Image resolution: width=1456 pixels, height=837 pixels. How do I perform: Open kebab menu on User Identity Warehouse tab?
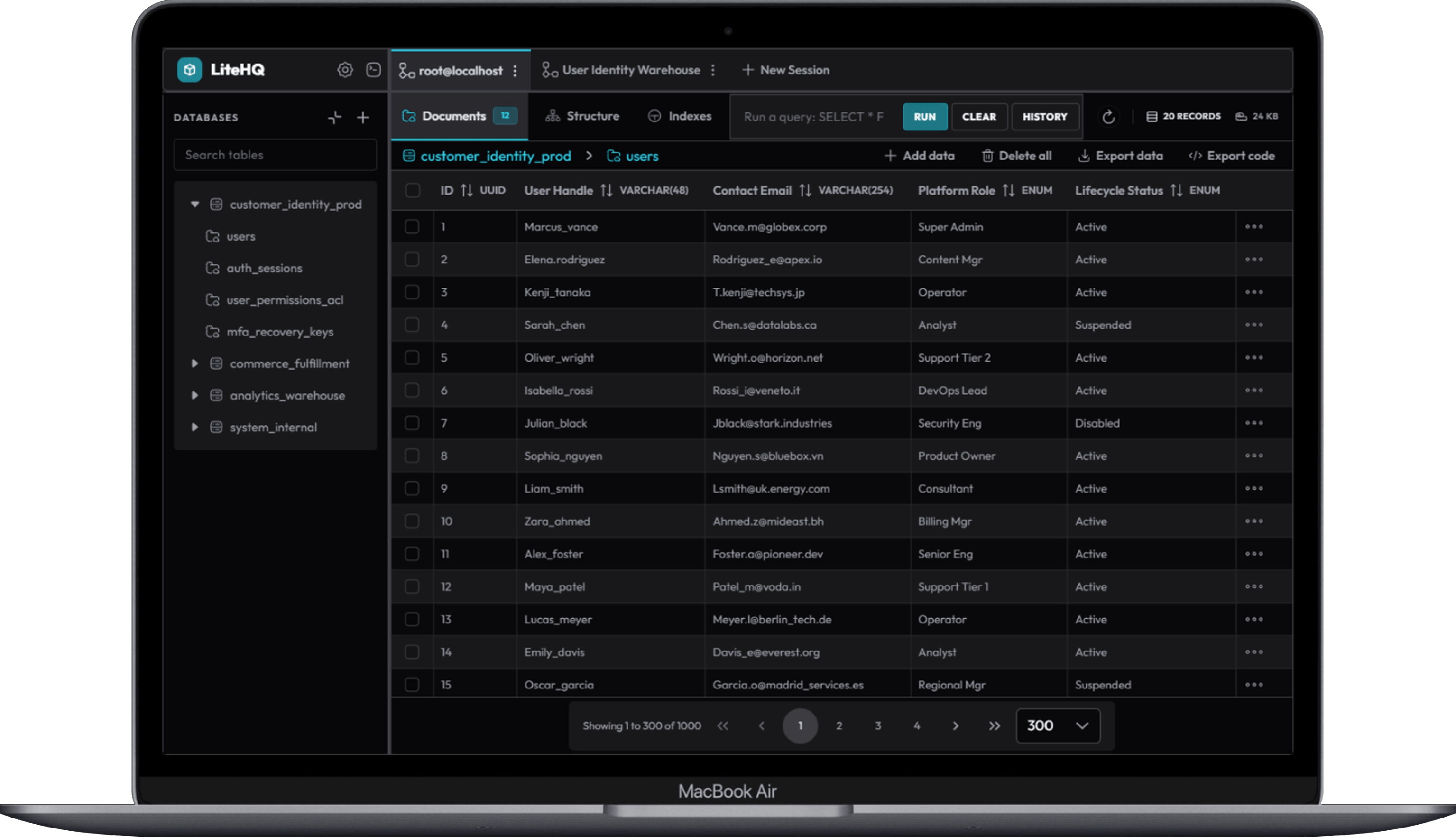712,70
